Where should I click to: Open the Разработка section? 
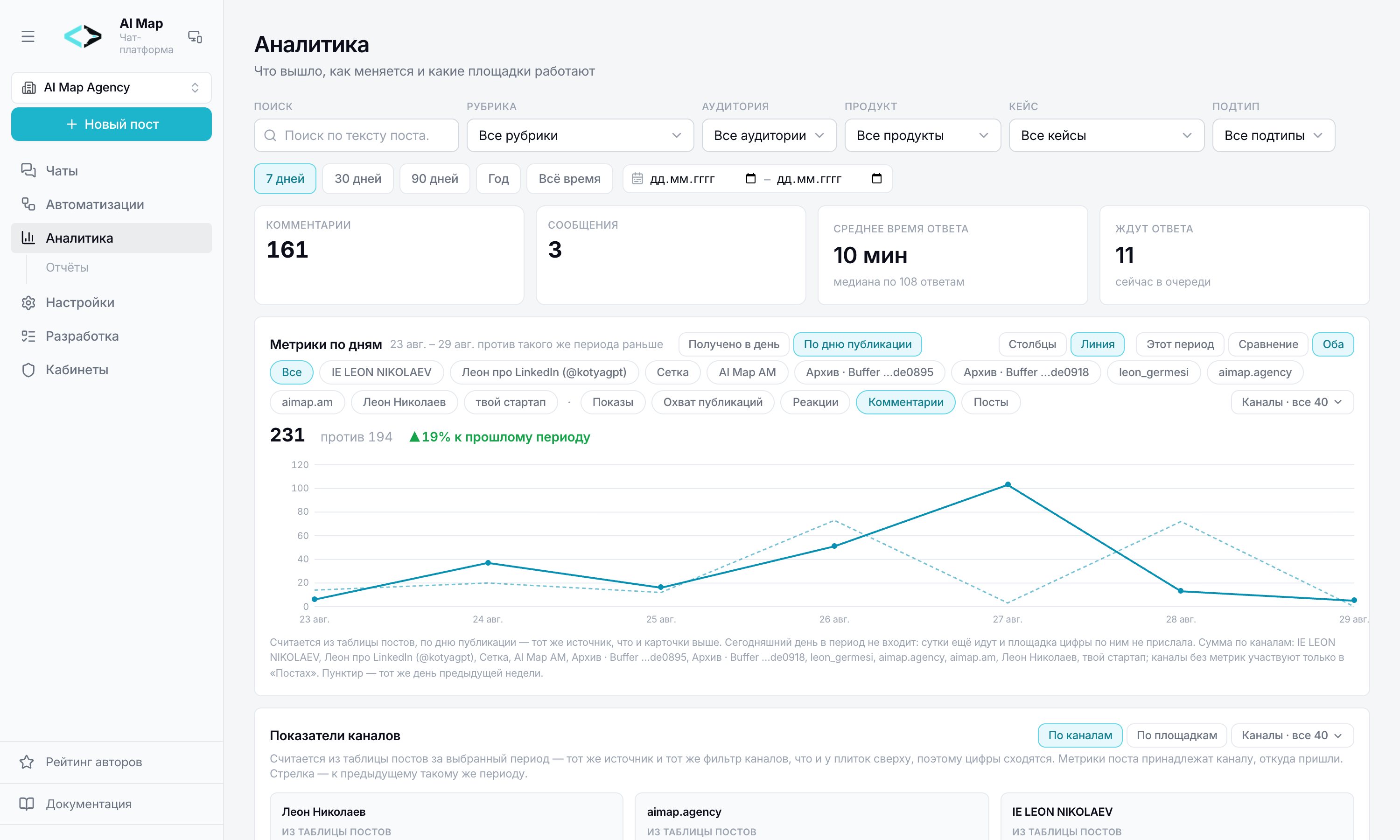pyautogui.click(x=112, y=336)
